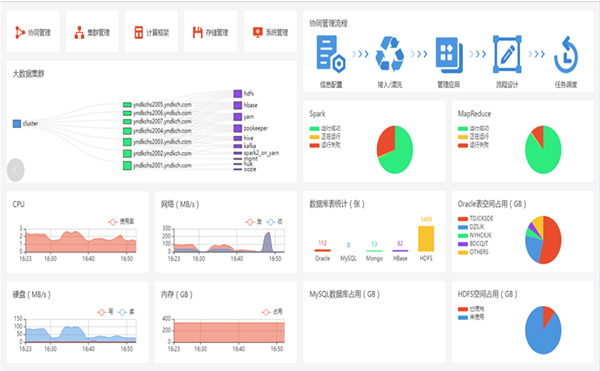Screen dimensions: 600x371
Task: Open the 协同管理 menu tile
Action: coord(33,32)
